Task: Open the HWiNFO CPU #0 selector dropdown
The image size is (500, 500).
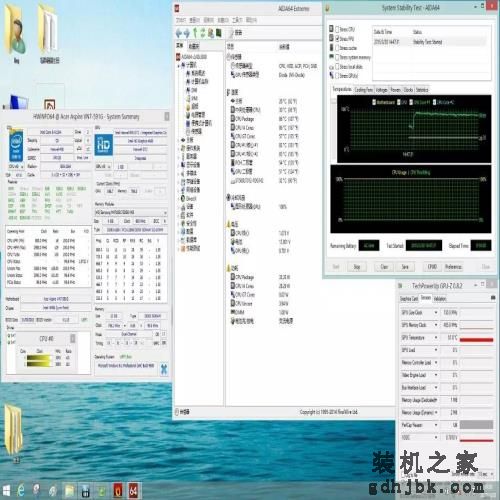Action: point(16,166)
